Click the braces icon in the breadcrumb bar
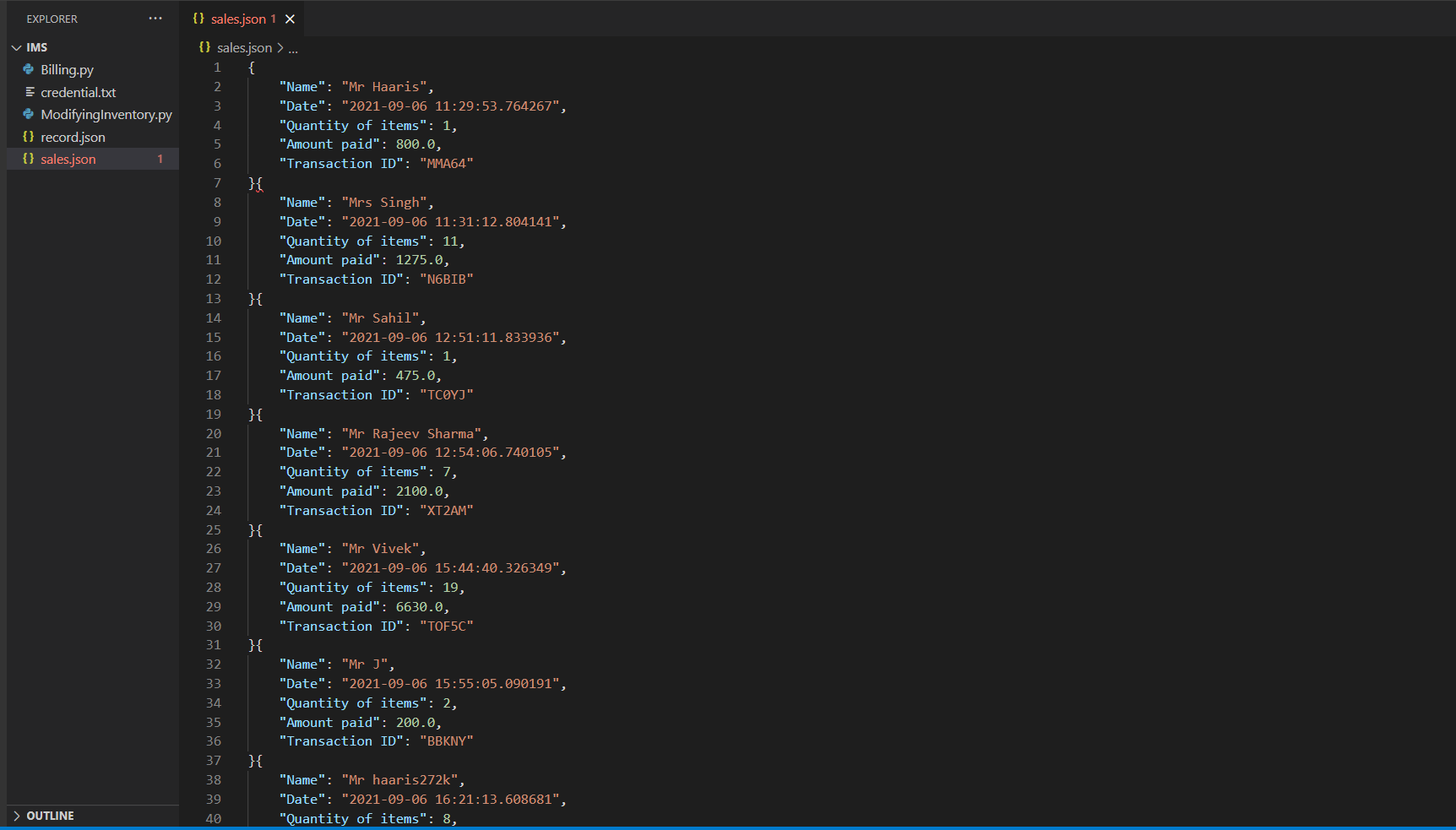 204,47
